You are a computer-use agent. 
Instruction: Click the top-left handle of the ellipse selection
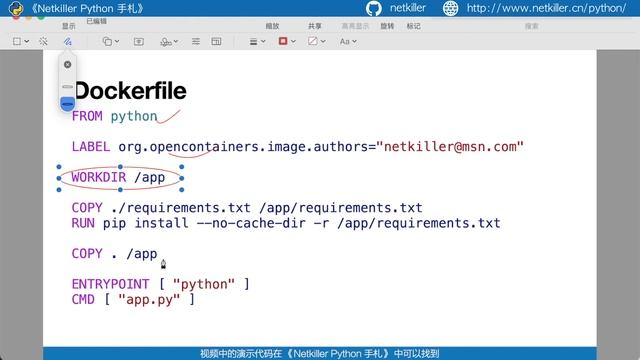coord(59,167)
